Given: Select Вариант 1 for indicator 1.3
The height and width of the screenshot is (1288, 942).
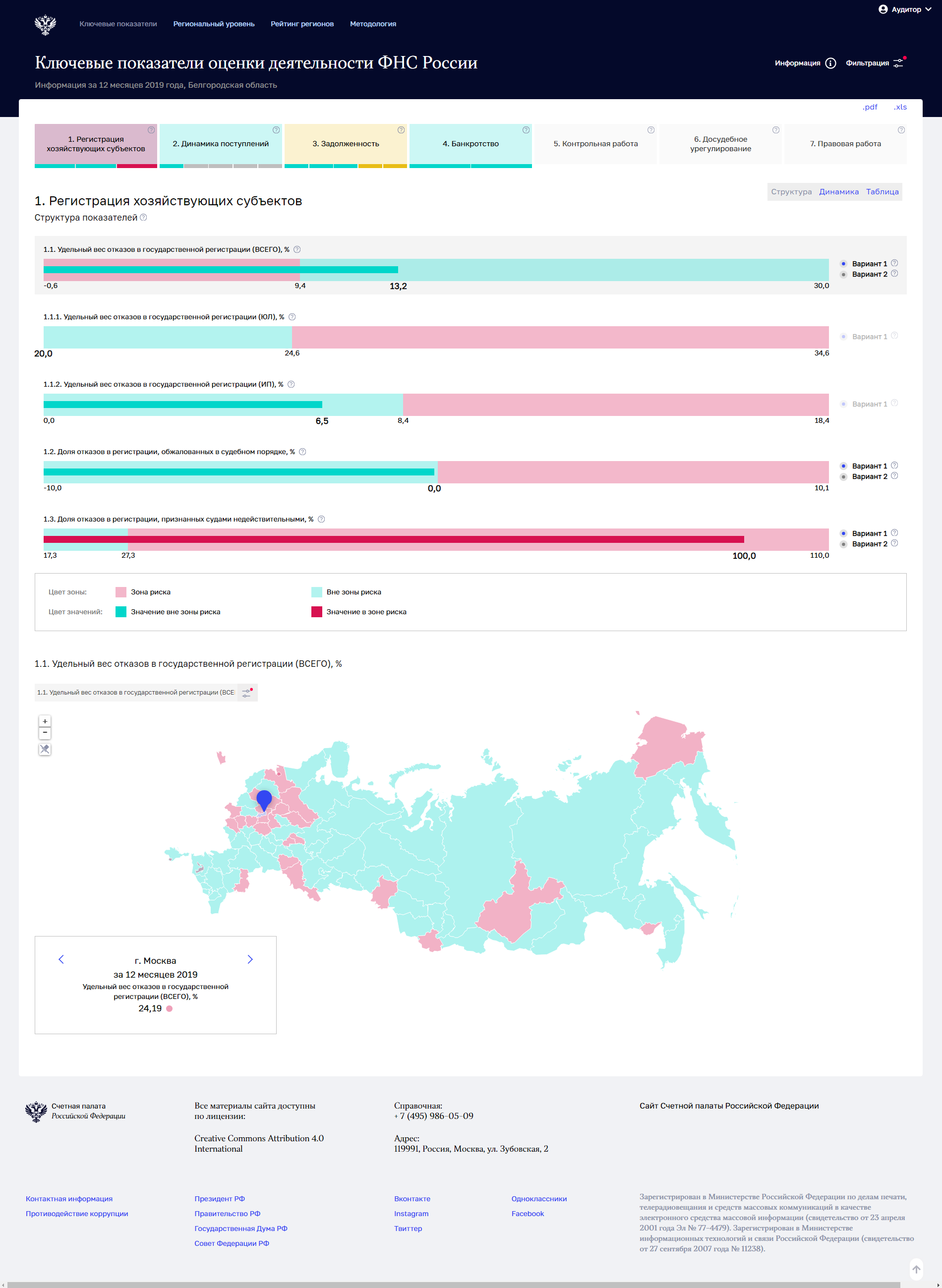Looking at the screenshot, I should [843, 533].
